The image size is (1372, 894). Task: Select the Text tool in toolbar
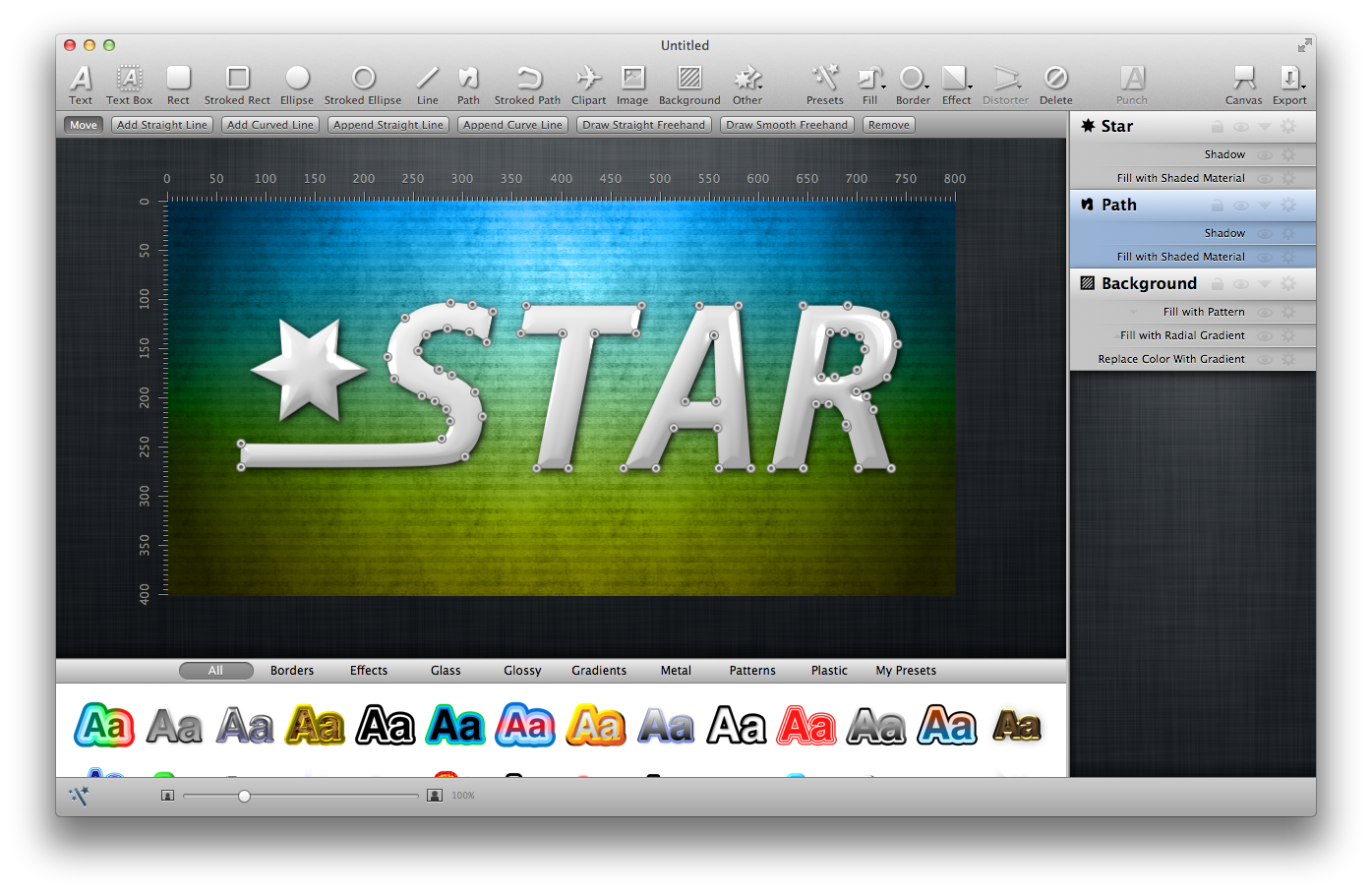[x=81, y=80]
